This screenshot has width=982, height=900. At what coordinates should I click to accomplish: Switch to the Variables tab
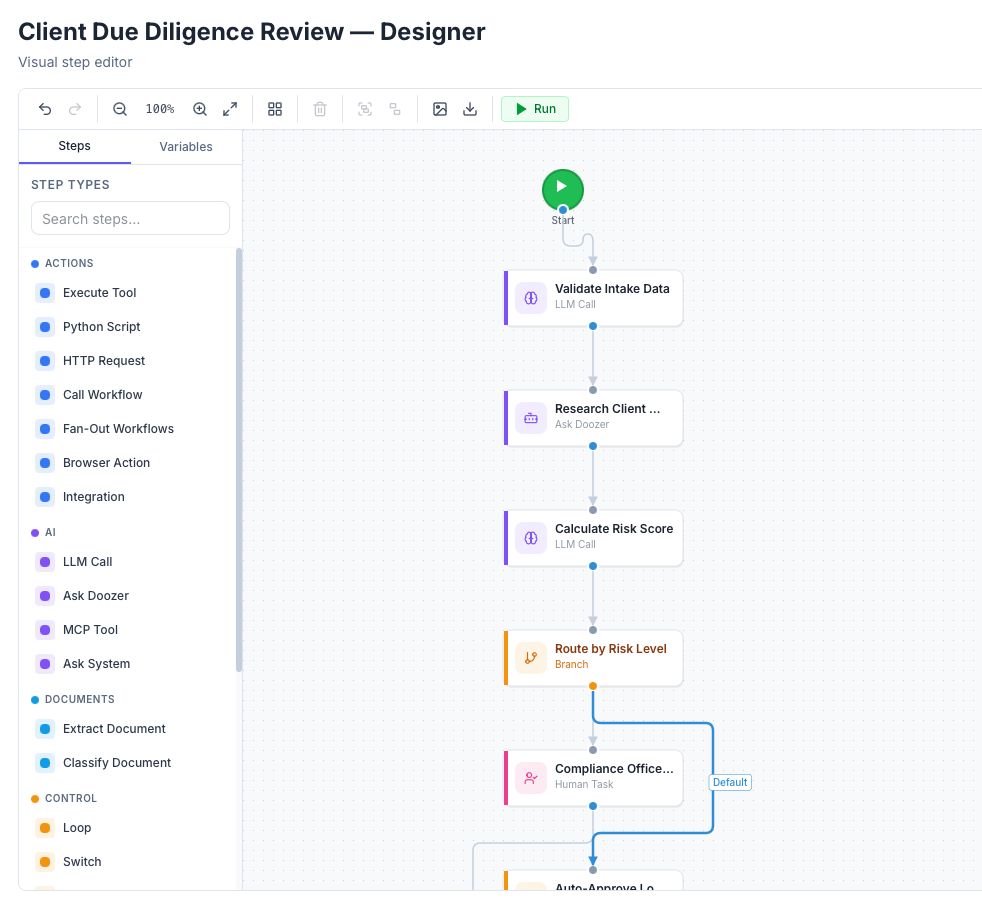coord(185,147)
